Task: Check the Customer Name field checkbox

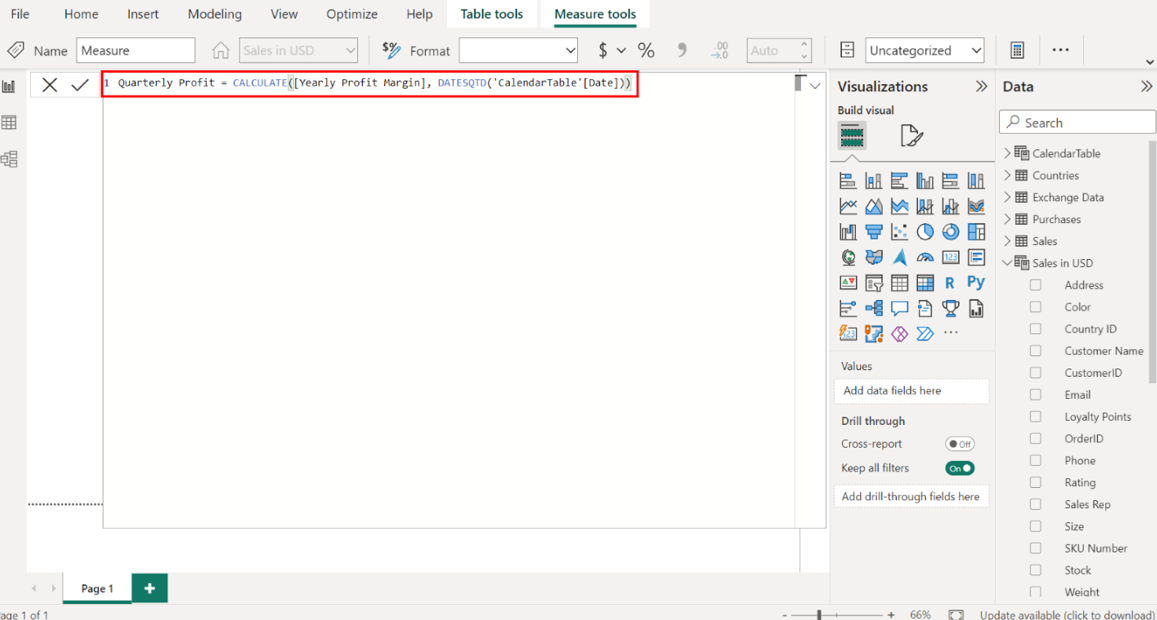Action: click(1036, 351)
